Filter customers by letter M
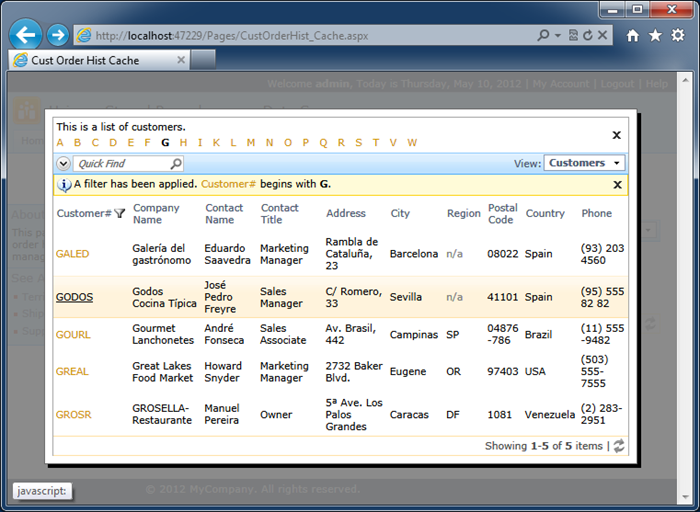Screen dimensions: 700x512 (x=251, y=143)
